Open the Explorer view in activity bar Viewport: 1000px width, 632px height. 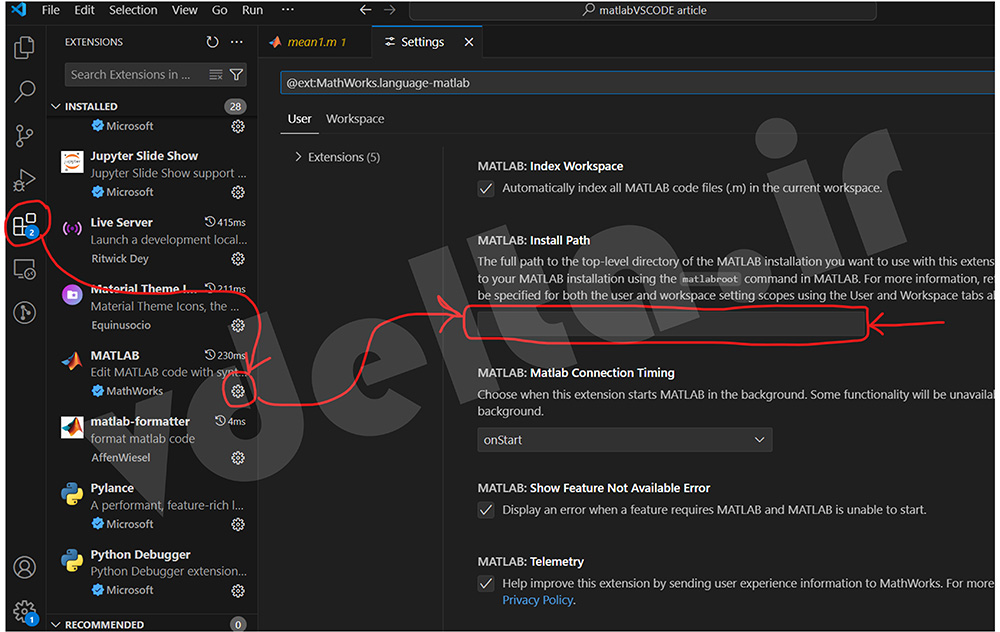[24, 47]
